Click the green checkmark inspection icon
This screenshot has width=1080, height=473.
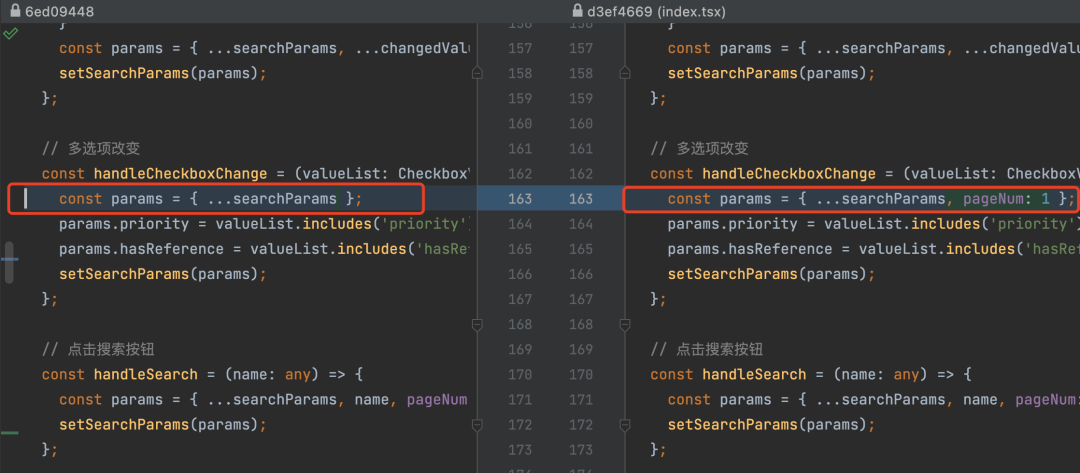(x=10, y=34)
